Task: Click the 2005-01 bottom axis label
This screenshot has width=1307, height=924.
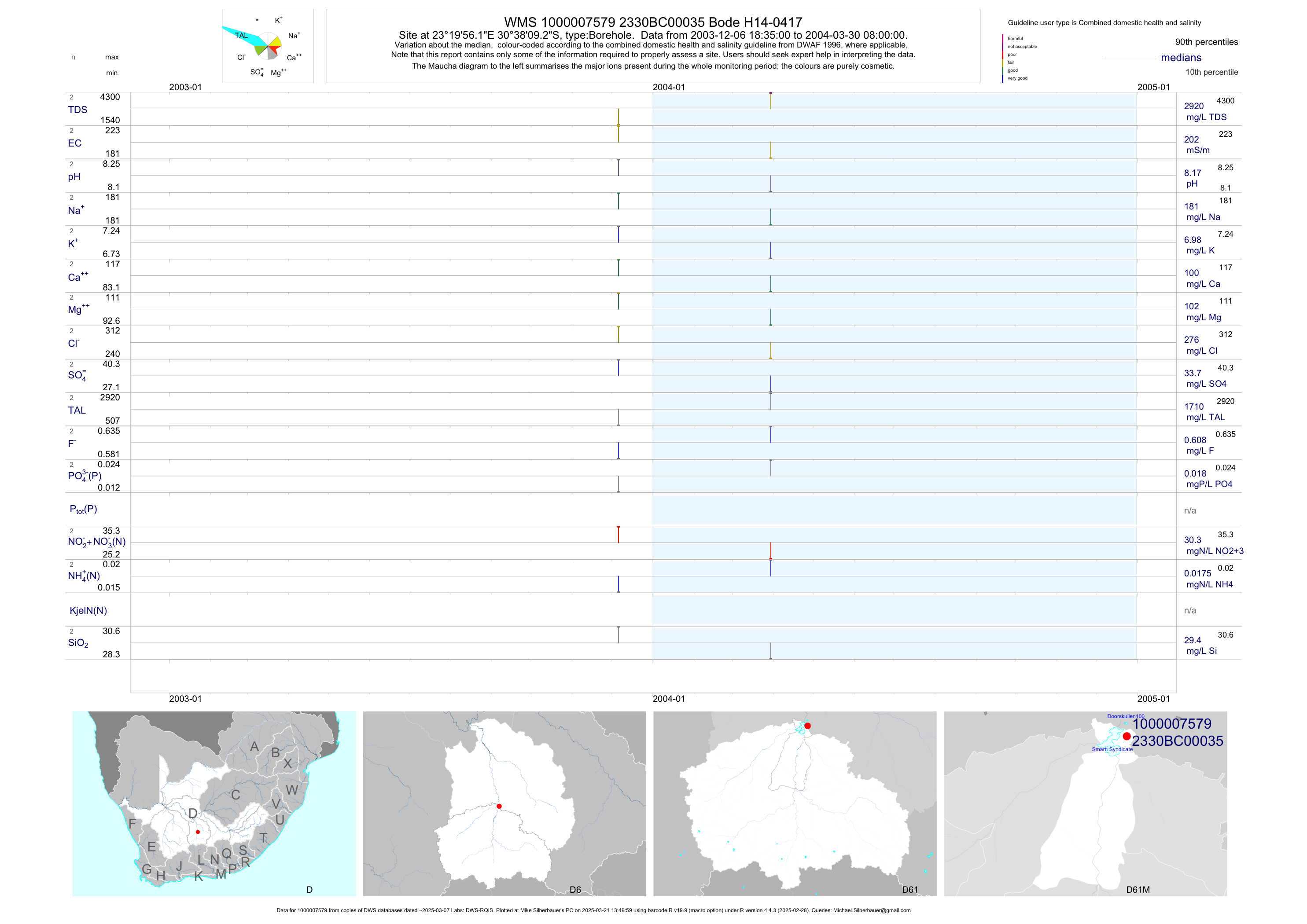Action: point(1153,699)
